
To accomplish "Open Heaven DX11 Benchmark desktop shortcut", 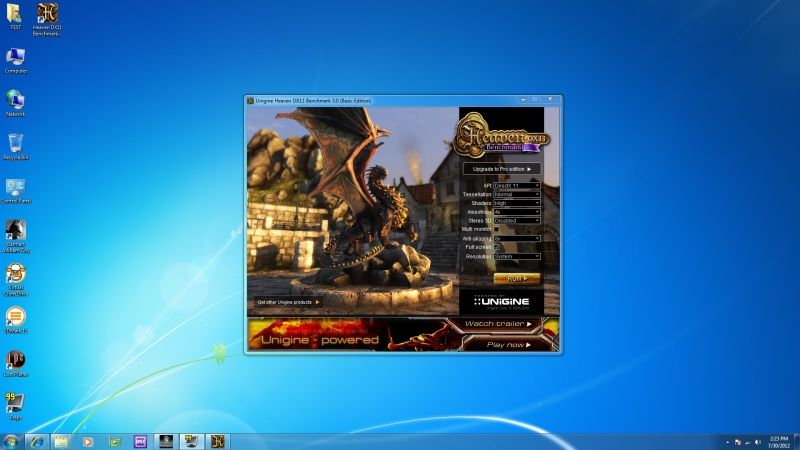I will click(47, 18).
